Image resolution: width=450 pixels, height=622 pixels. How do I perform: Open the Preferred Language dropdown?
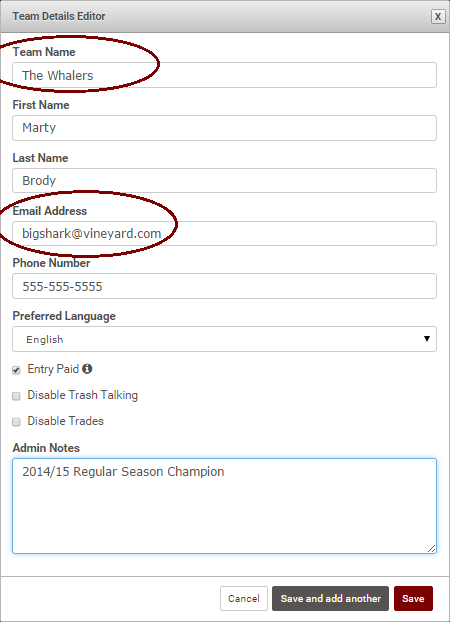(224, 339)
